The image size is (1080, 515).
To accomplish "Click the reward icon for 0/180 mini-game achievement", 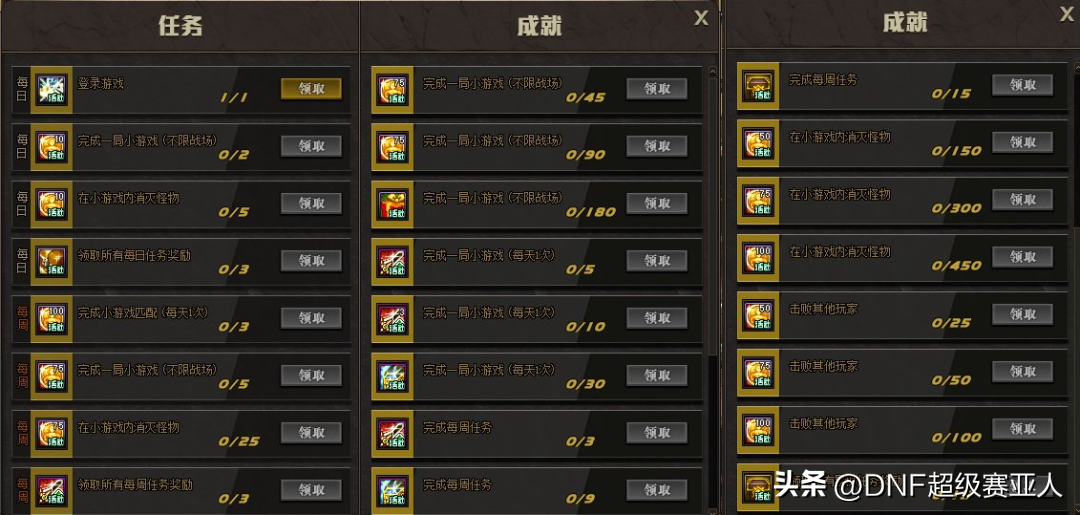I will coord(392,204).
